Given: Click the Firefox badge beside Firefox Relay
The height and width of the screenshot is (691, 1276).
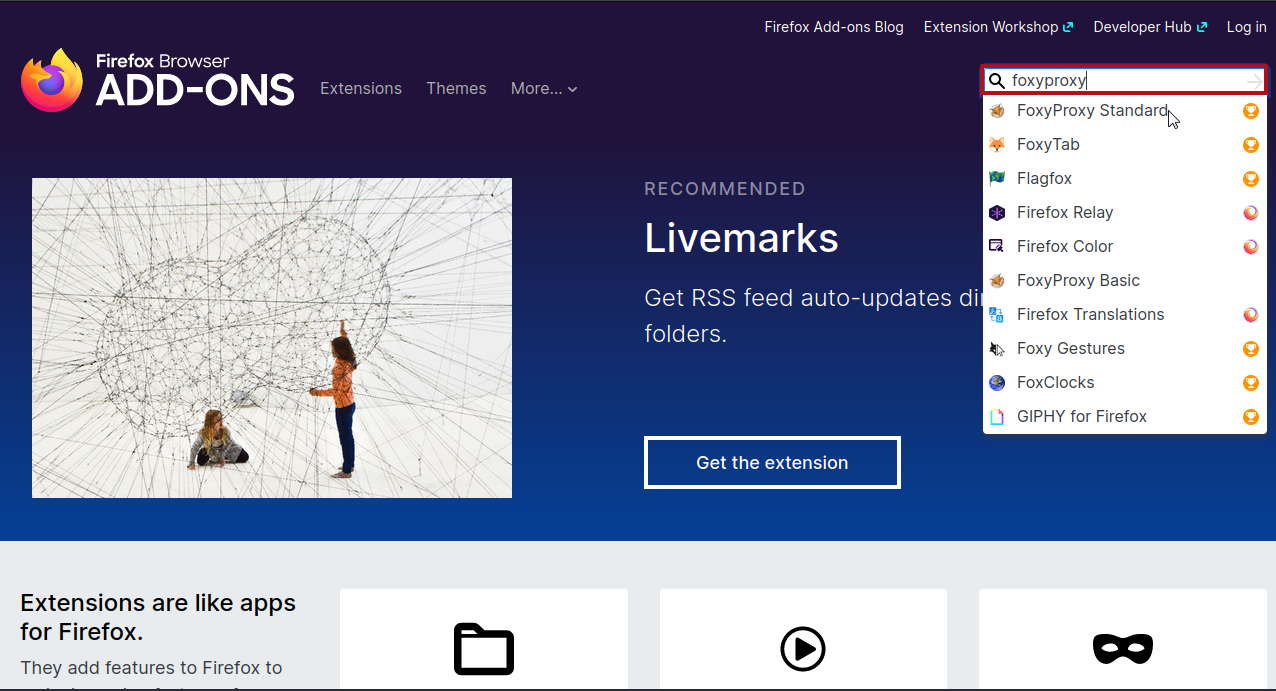Looking at the screenshot, I should [x=1250, y=213].
